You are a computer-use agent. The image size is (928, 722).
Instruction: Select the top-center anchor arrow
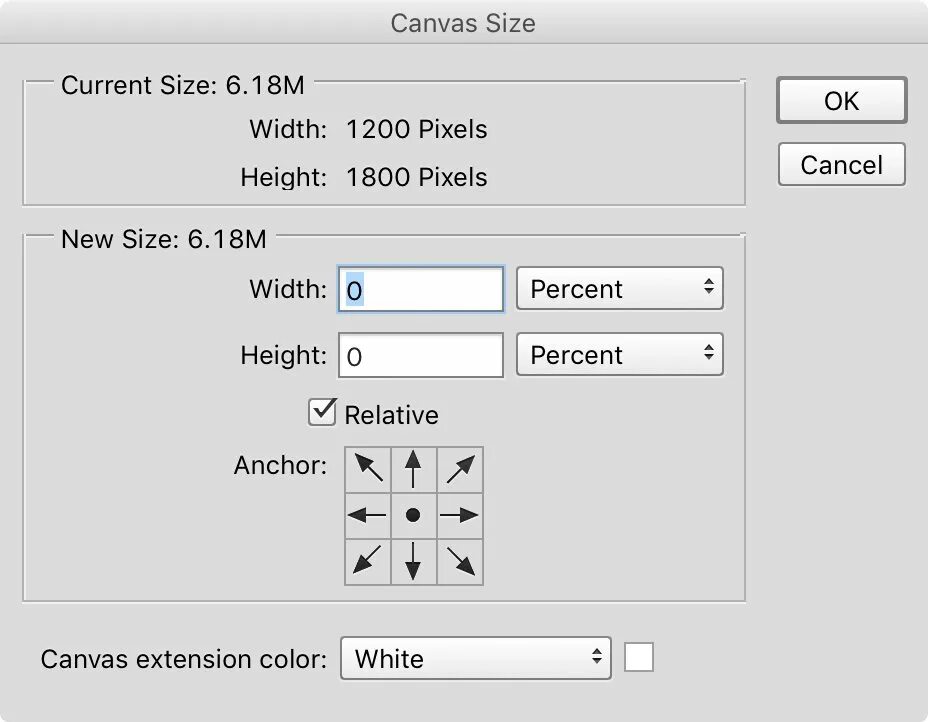tap(413, 469)
